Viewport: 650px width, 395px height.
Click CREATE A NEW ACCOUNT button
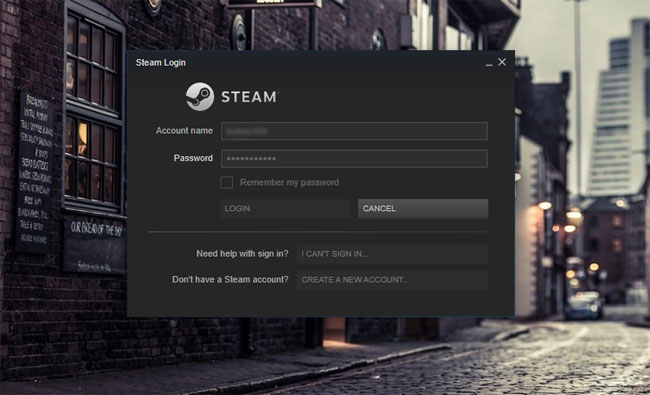[392, 280]
